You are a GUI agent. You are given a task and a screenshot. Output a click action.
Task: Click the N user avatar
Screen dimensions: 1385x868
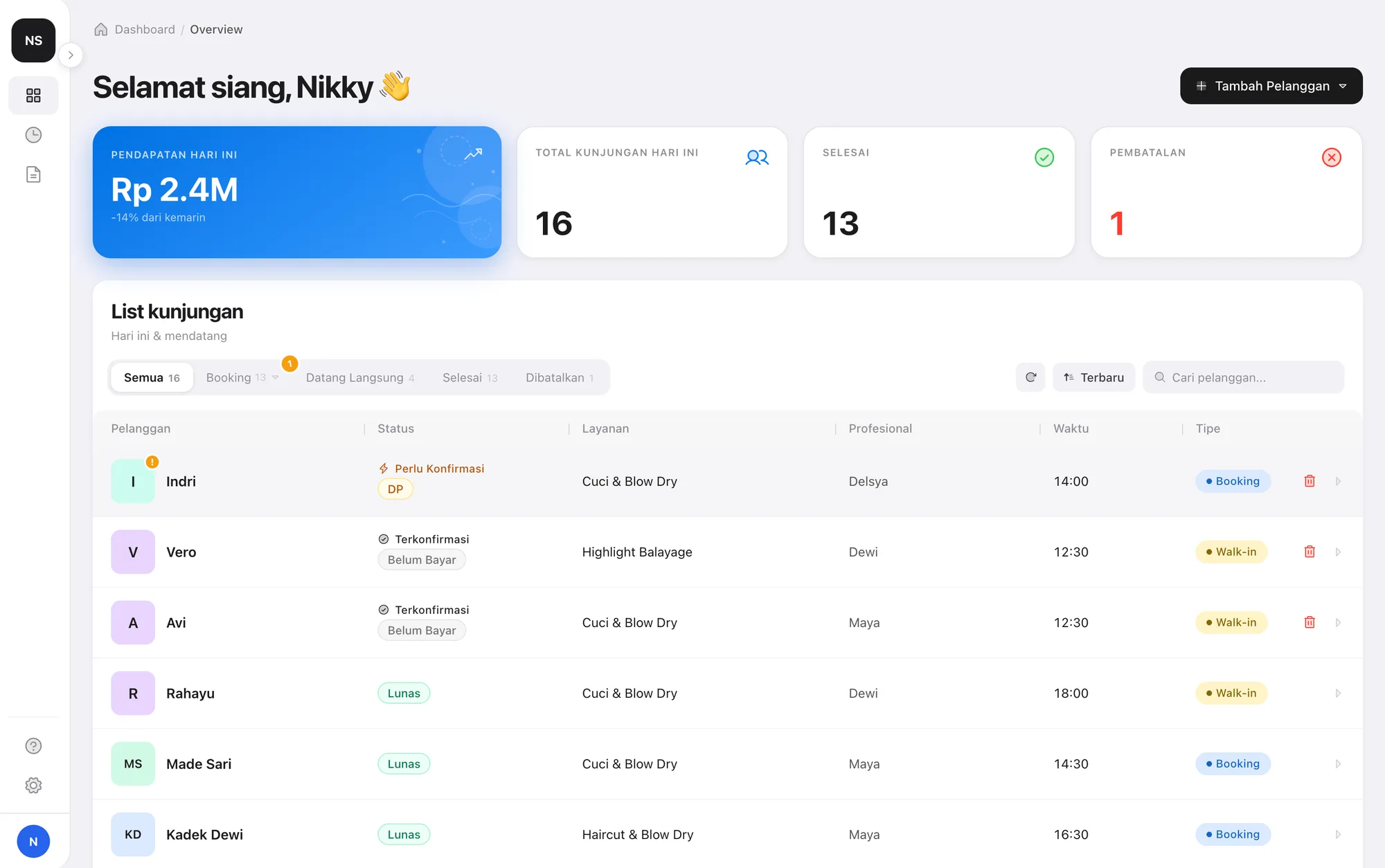(33, 842)
